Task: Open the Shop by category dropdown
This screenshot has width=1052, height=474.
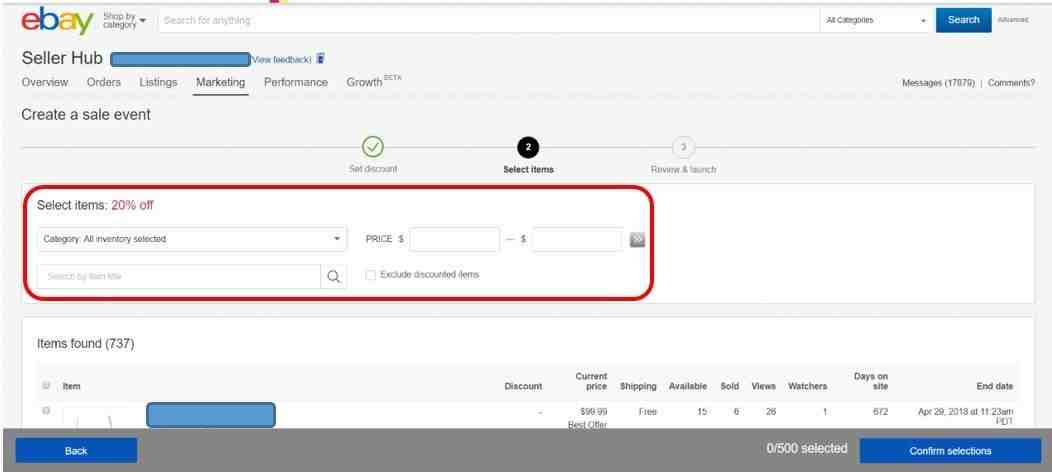Action: pos(124,20)
